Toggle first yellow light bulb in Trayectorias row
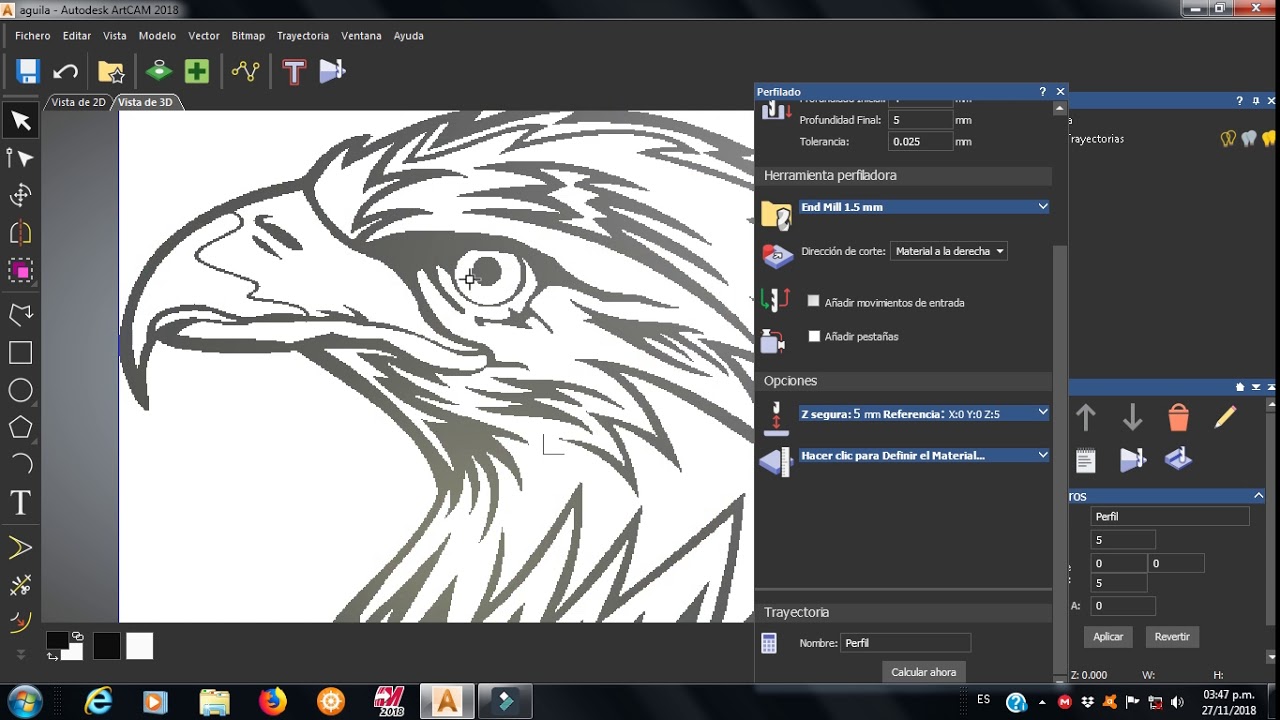1280x720 pixels. coord(1228,139)
